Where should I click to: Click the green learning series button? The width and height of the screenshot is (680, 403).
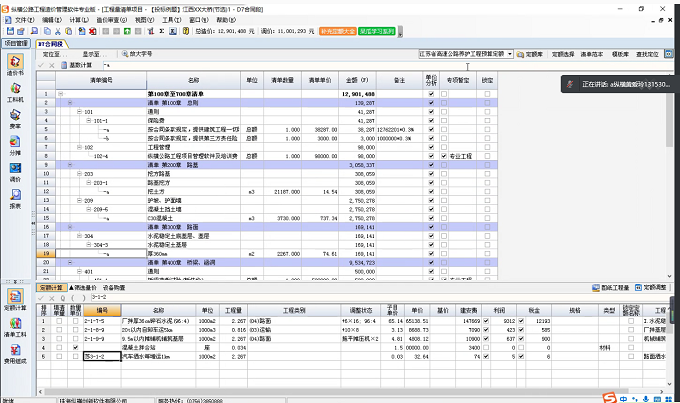tap(377, 31)
